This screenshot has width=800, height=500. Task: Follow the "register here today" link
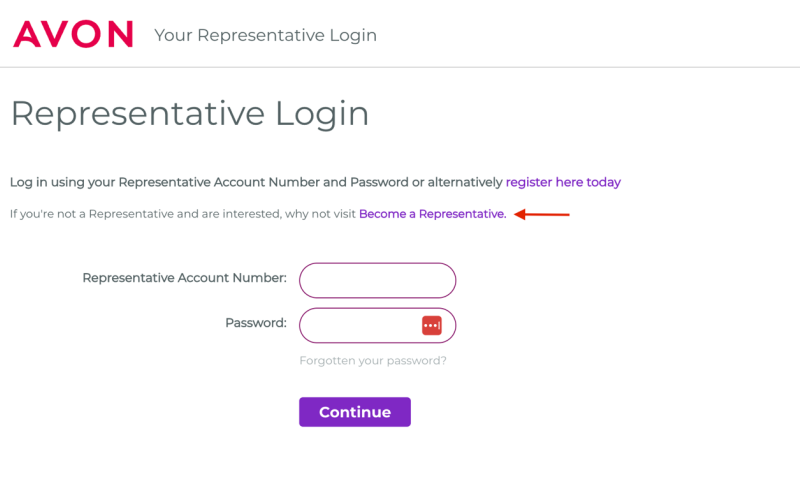point(563,182)
